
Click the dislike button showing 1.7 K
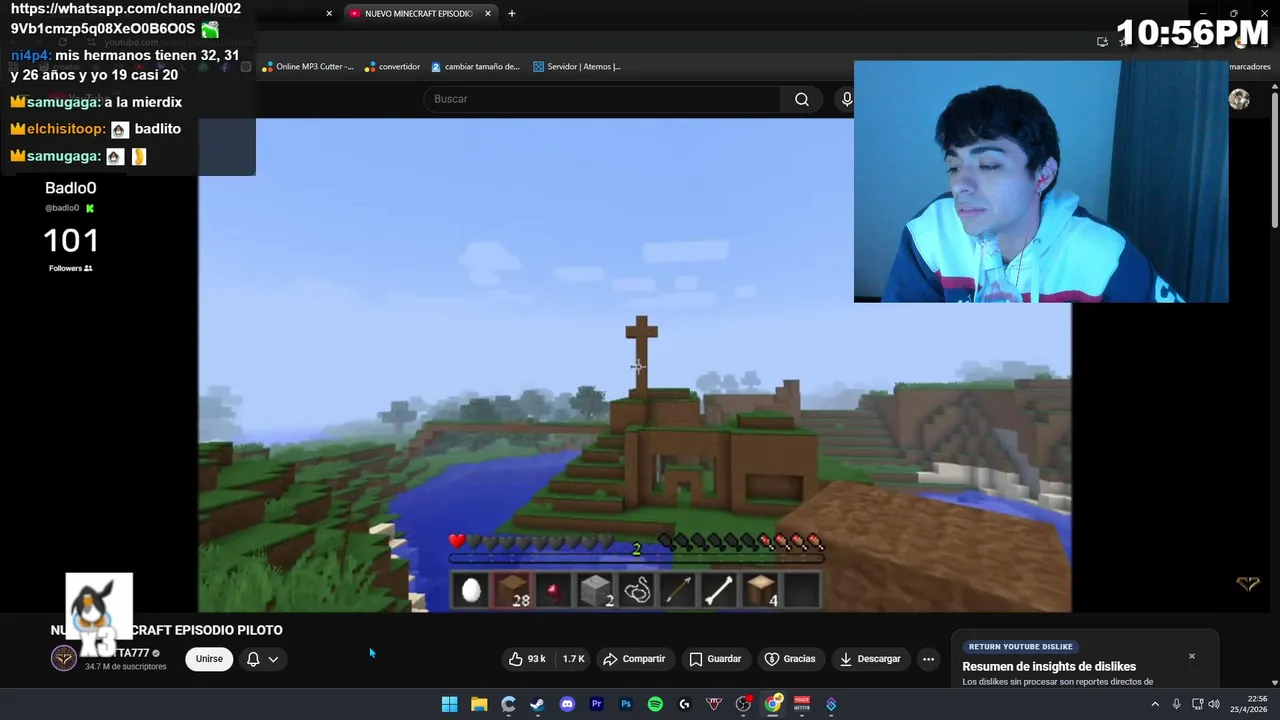coord(573,659)
